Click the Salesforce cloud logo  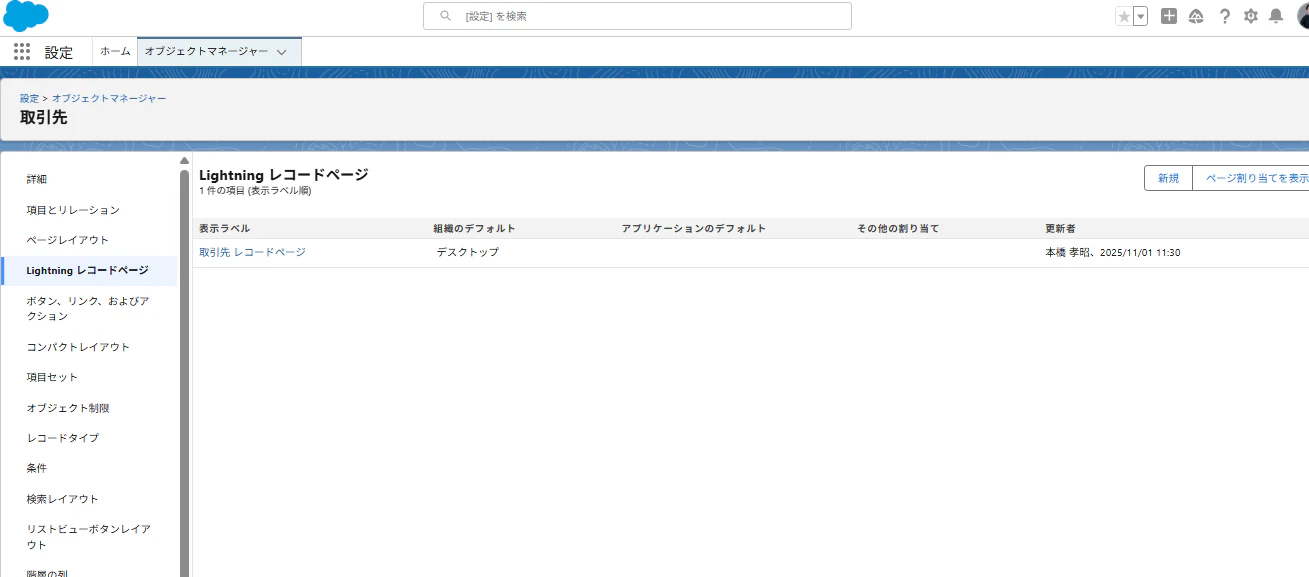click(26, 16)
